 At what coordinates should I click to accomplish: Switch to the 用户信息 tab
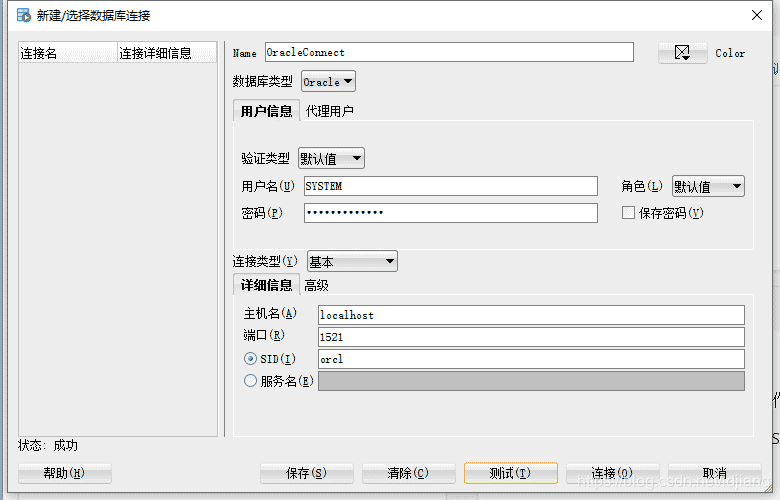tap(266, 110)
